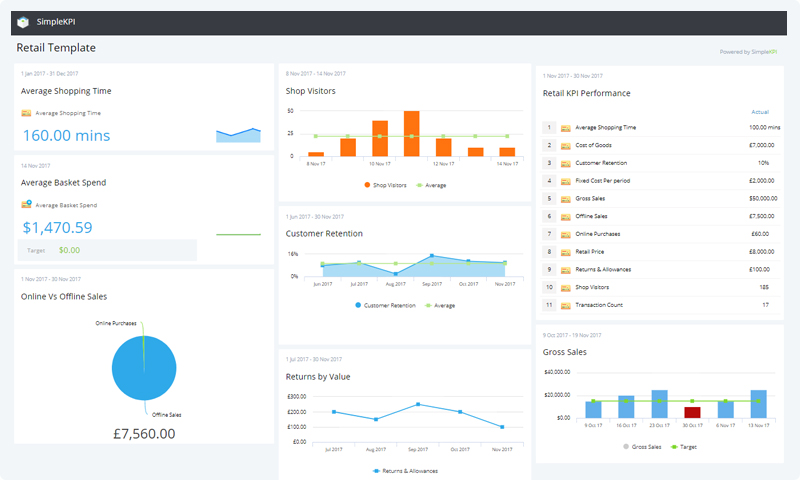Click the Average Shopping Time sparkline thumbnail
Image resolution: width=800 pixels, height=480 pixels.
238,135
